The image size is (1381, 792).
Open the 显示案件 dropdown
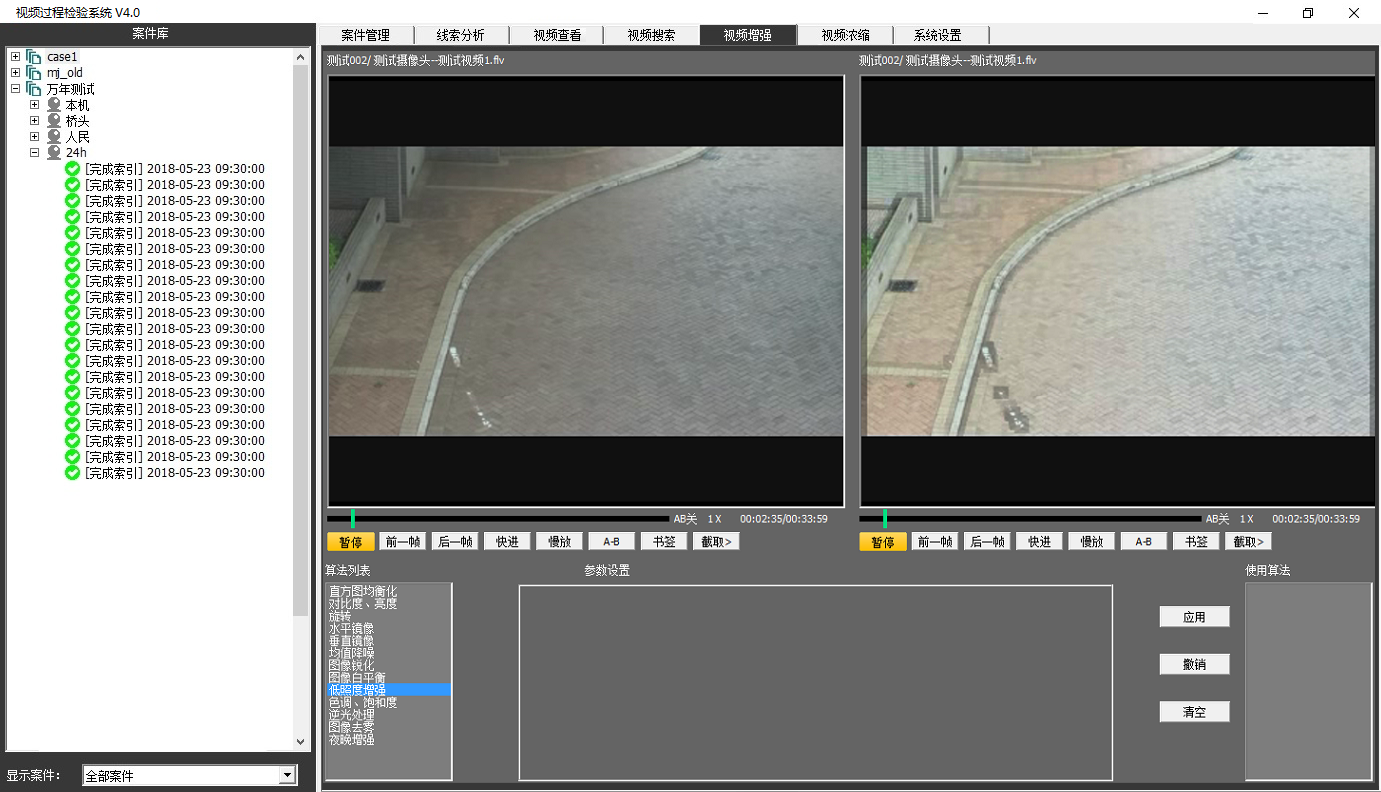pos(288,775)
